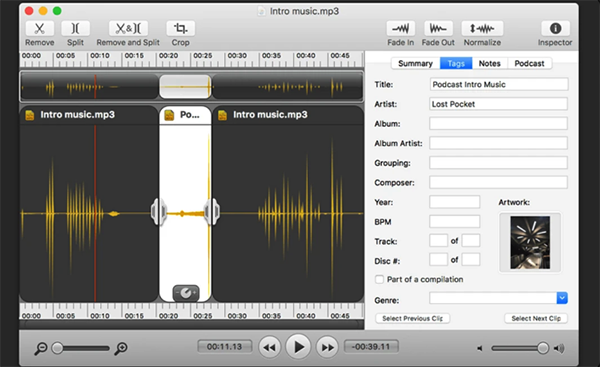Click the Remove and Split tool
The image size is (600, 367).
[x=128, y=29]
